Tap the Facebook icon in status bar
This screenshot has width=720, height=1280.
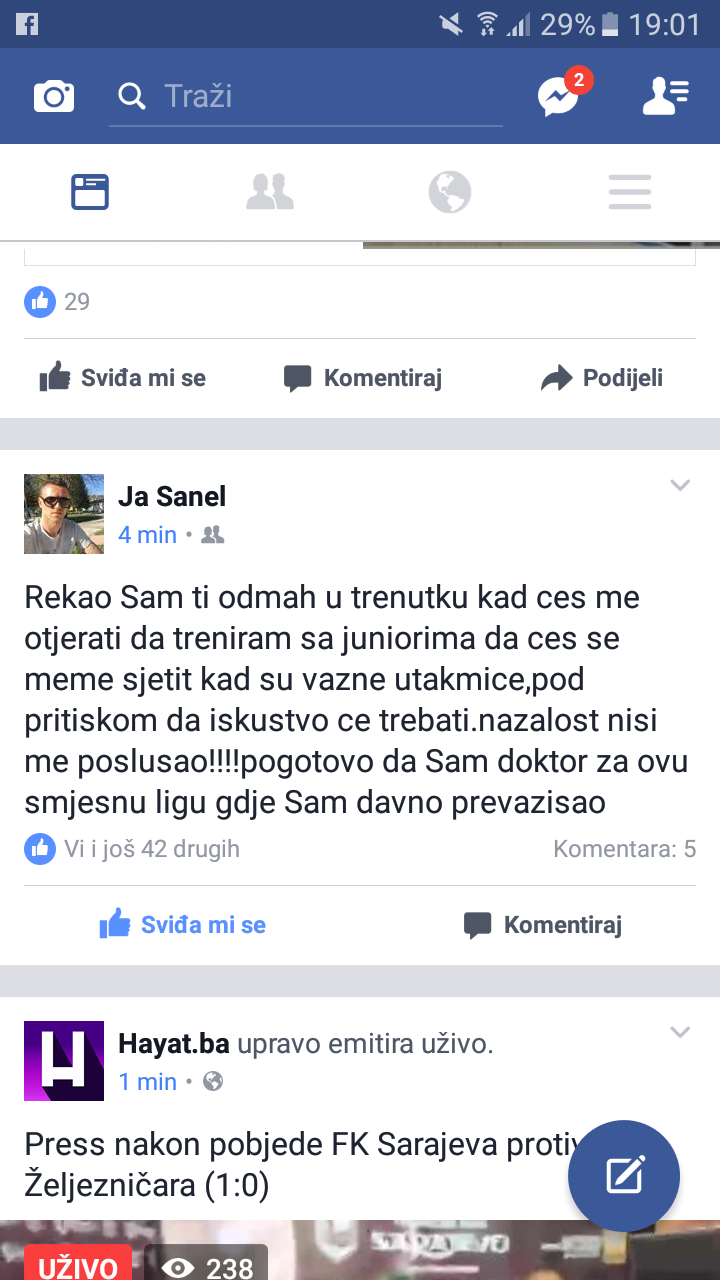26,23
